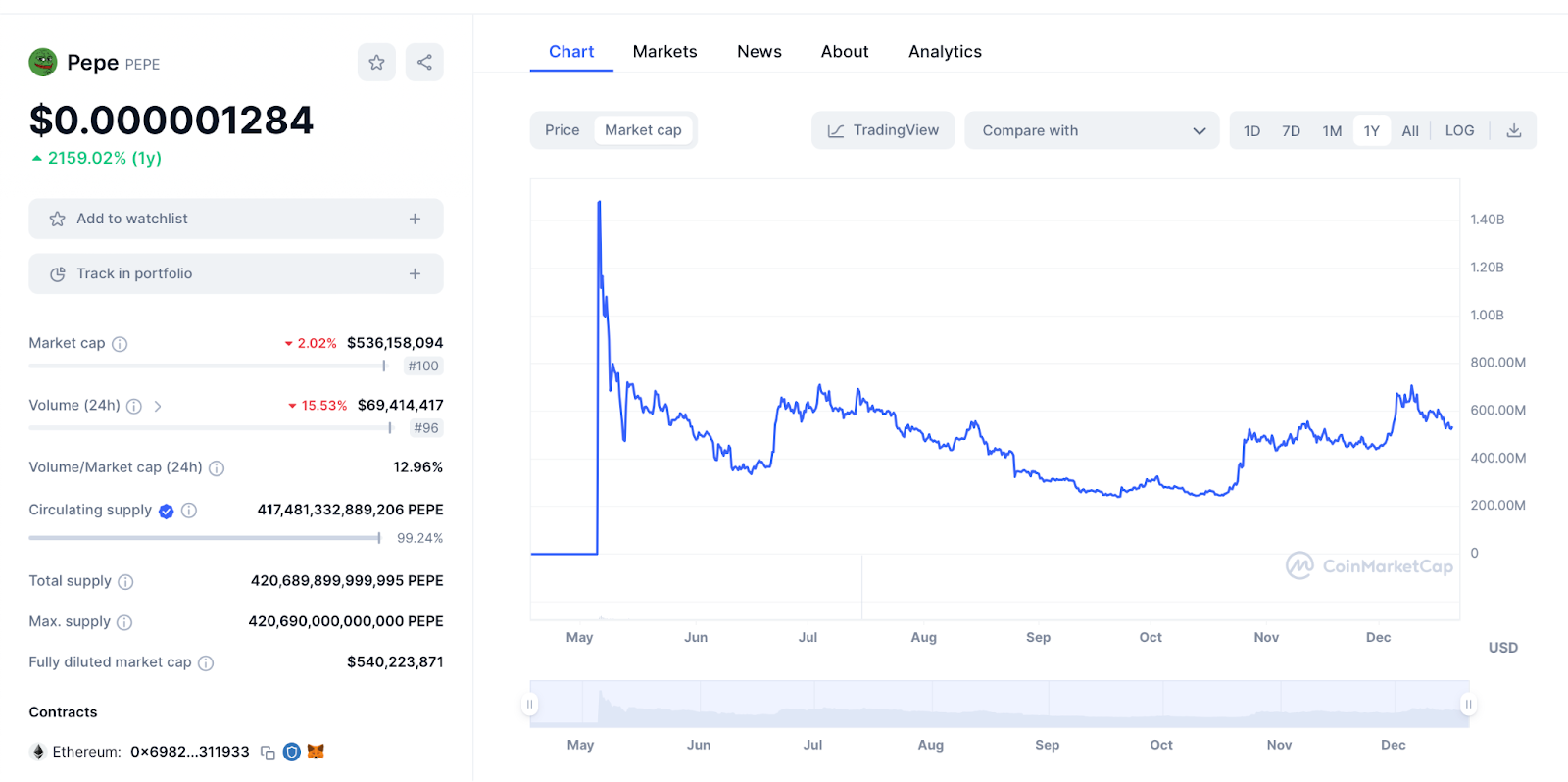Click the star favorite icon beside Pepe
The height and width of the screenshot is (782, 1568).
point(376,63)
